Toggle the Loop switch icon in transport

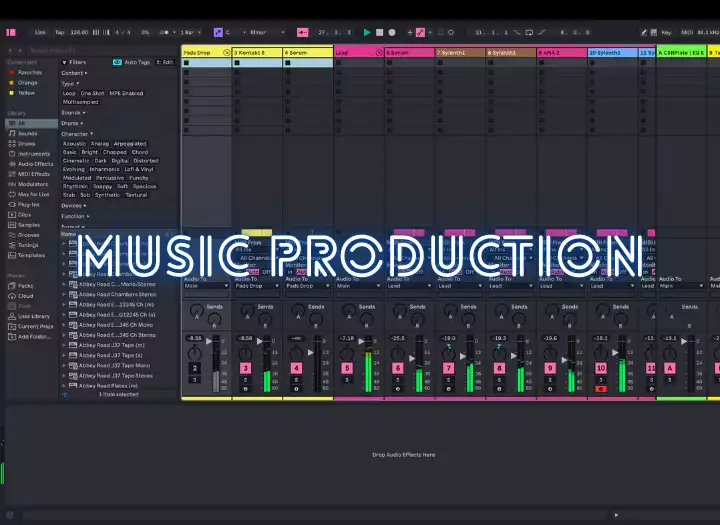[529, 33]
